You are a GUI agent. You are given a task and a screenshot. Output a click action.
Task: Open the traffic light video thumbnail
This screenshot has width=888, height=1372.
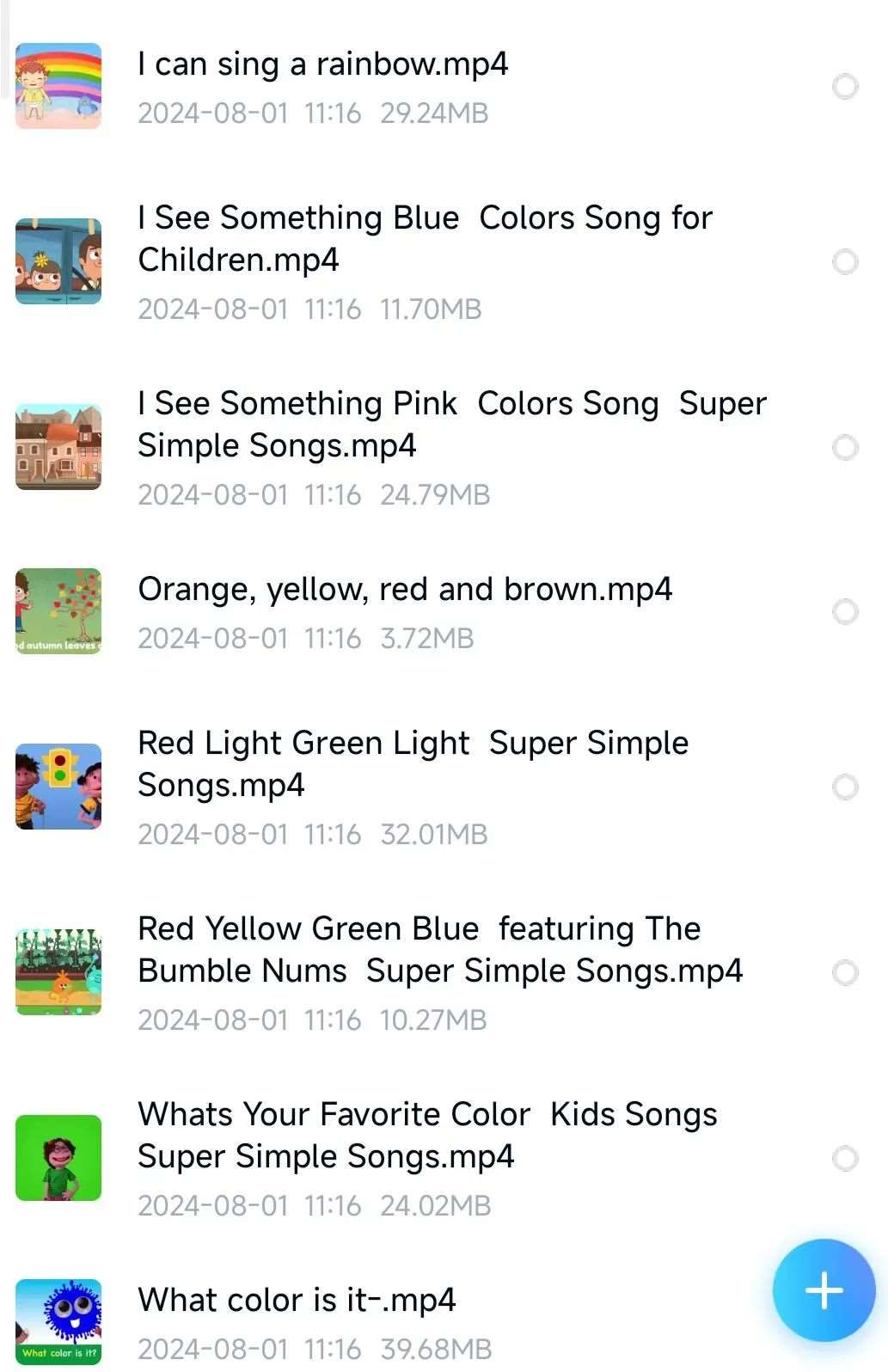click(58, 787)
